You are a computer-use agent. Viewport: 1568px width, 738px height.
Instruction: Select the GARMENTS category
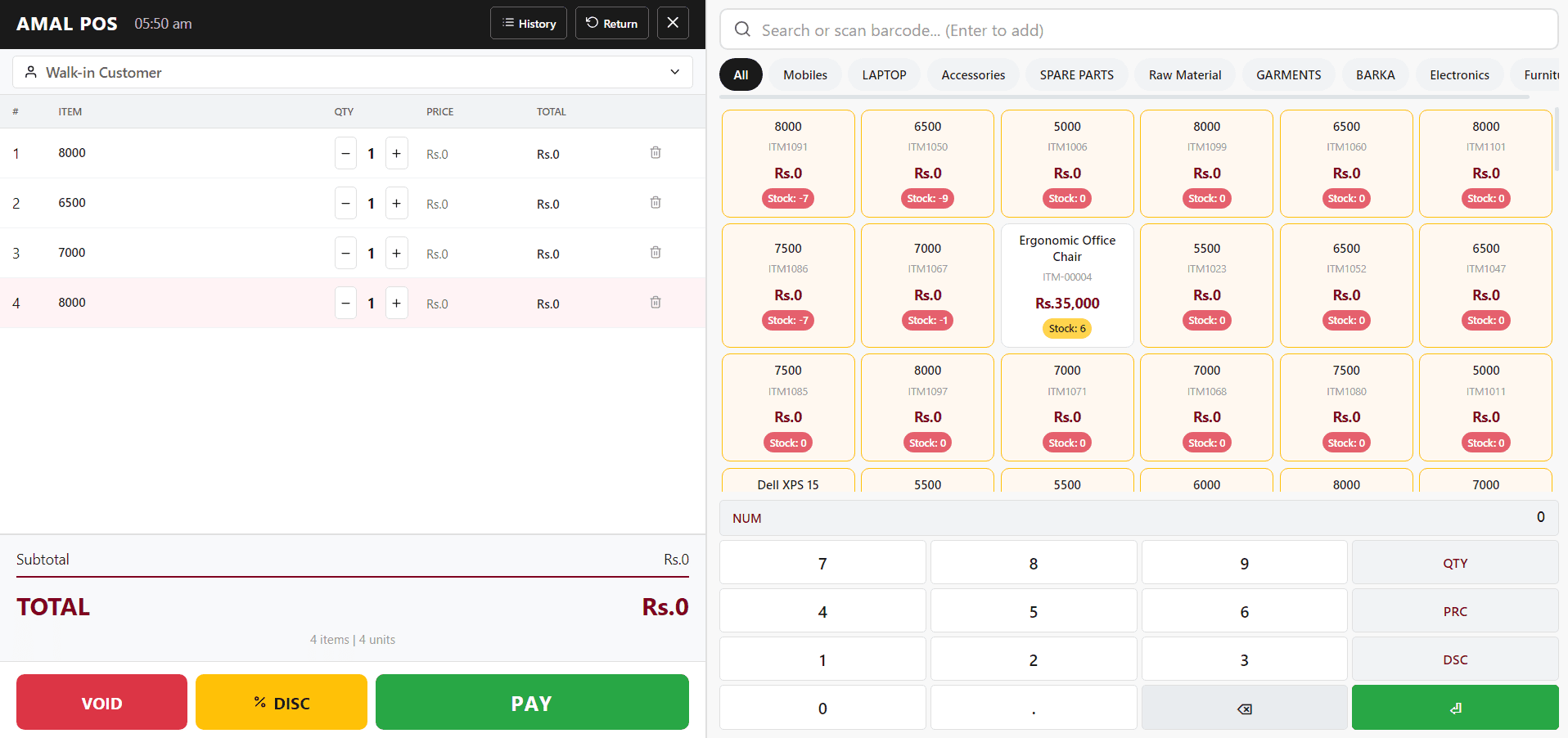coord(1289,74)
